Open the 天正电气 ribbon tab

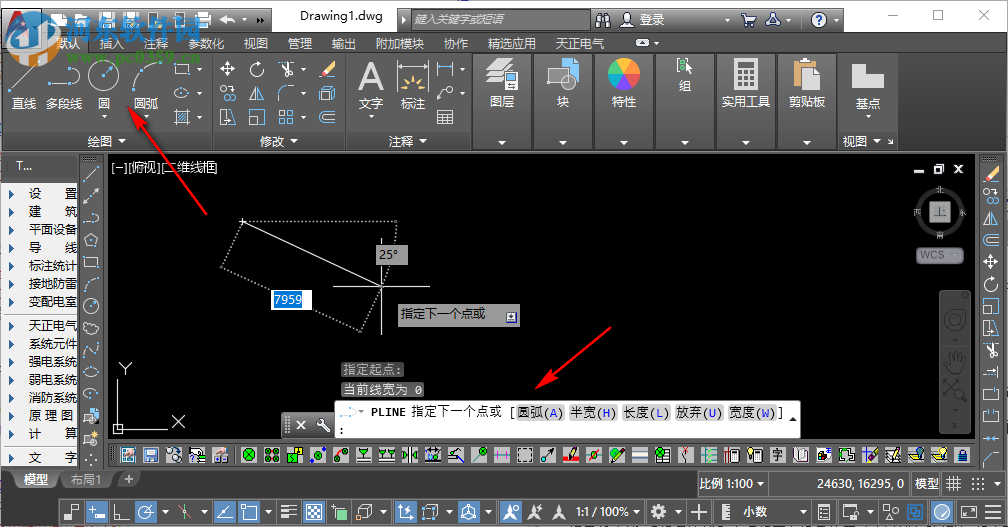pyautogui.click(x=579, y=43)
